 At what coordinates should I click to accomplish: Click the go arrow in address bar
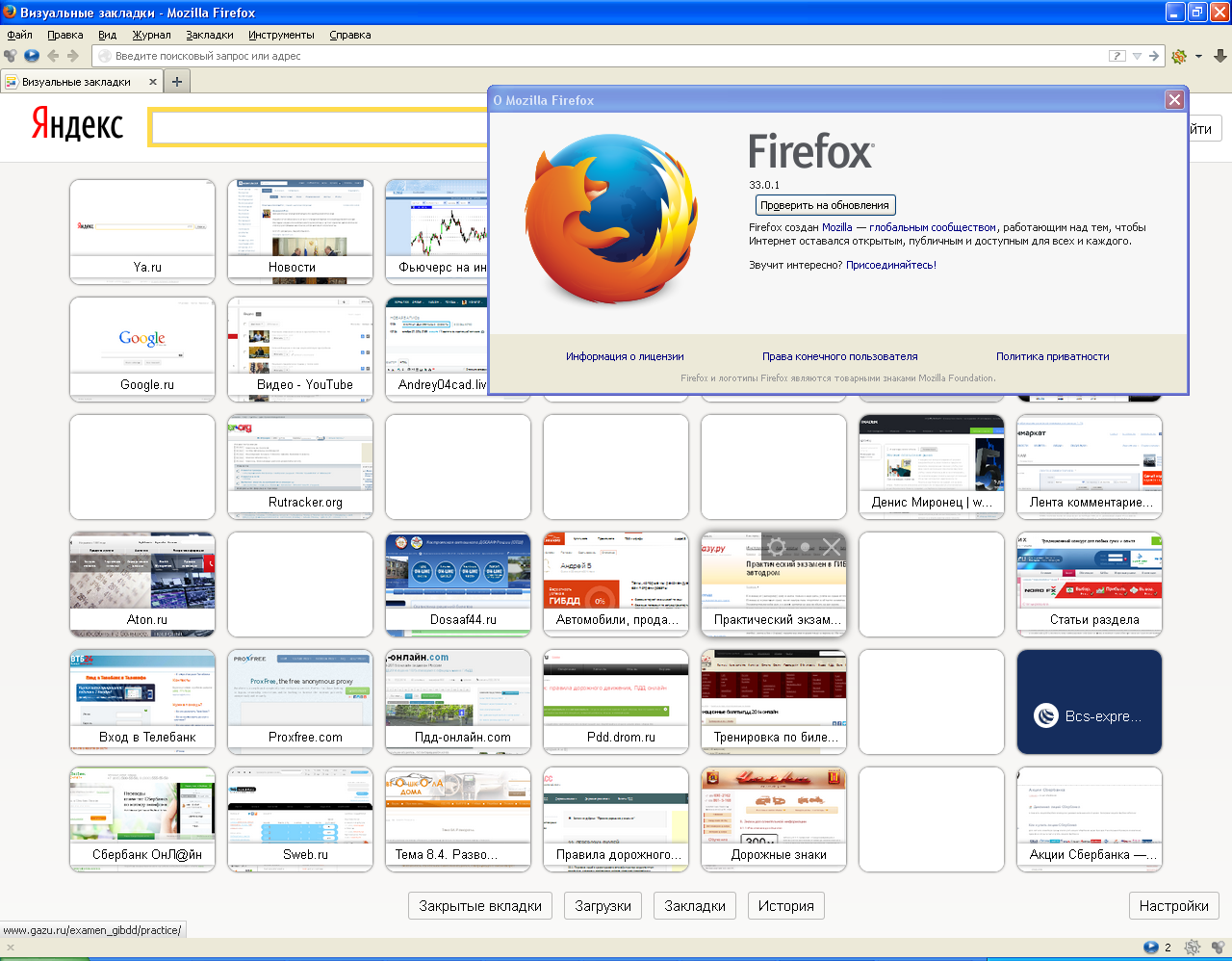point(1154,56)
